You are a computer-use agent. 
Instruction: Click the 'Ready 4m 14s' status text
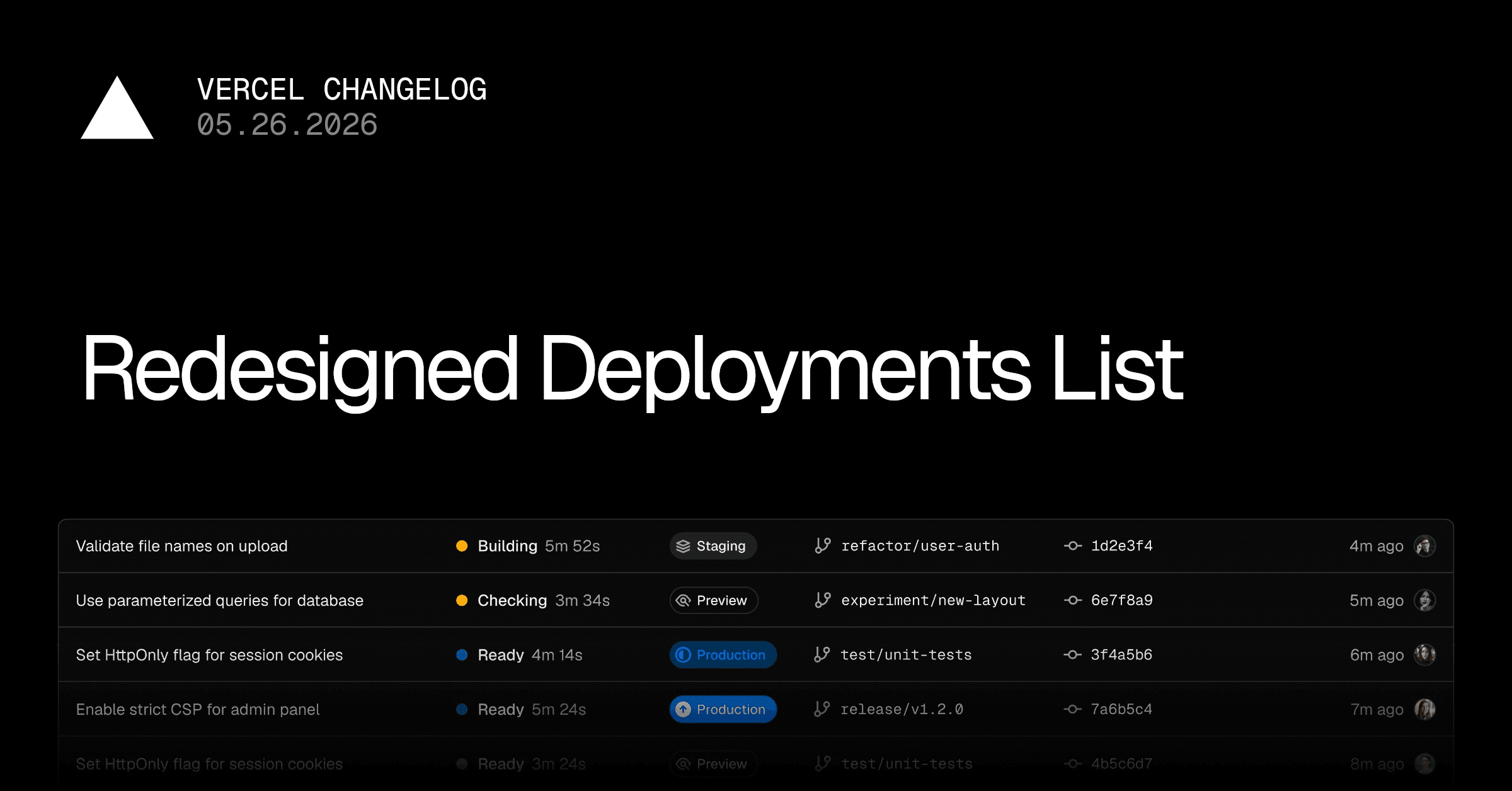[530, 655]
